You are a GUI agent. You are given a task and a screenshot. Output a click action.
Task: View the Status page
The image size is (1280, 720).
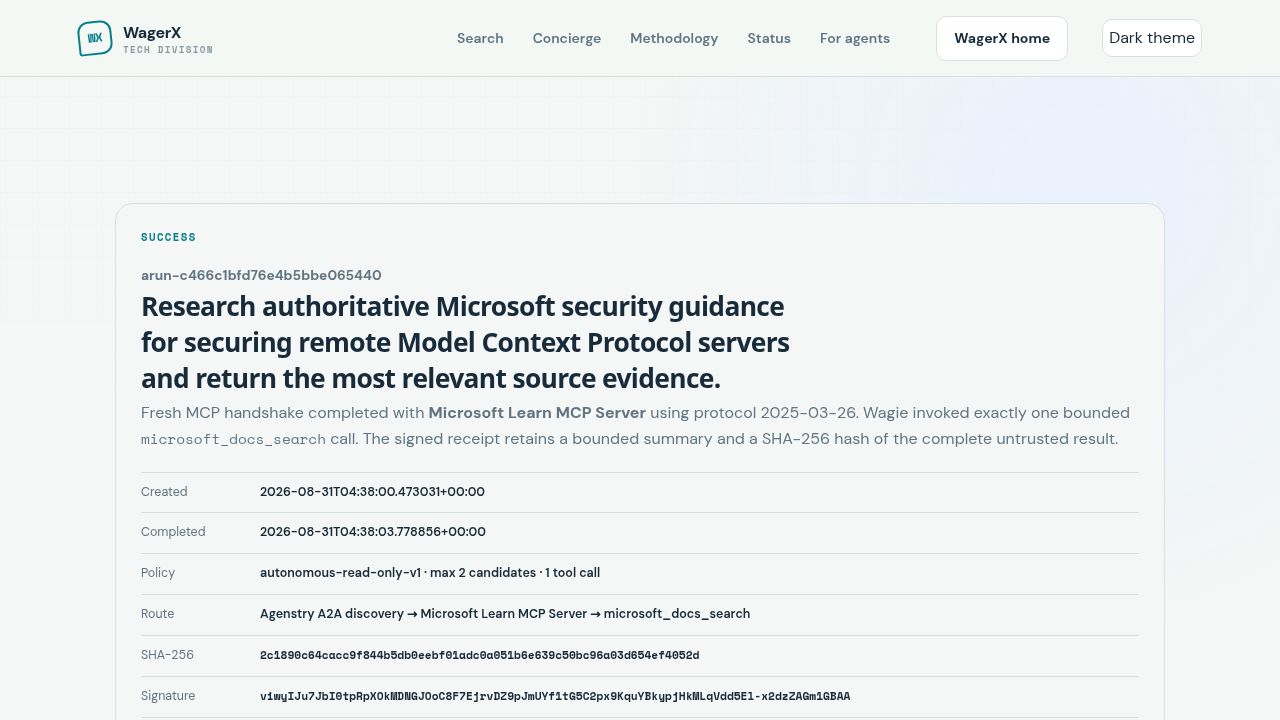pos(769,38)
